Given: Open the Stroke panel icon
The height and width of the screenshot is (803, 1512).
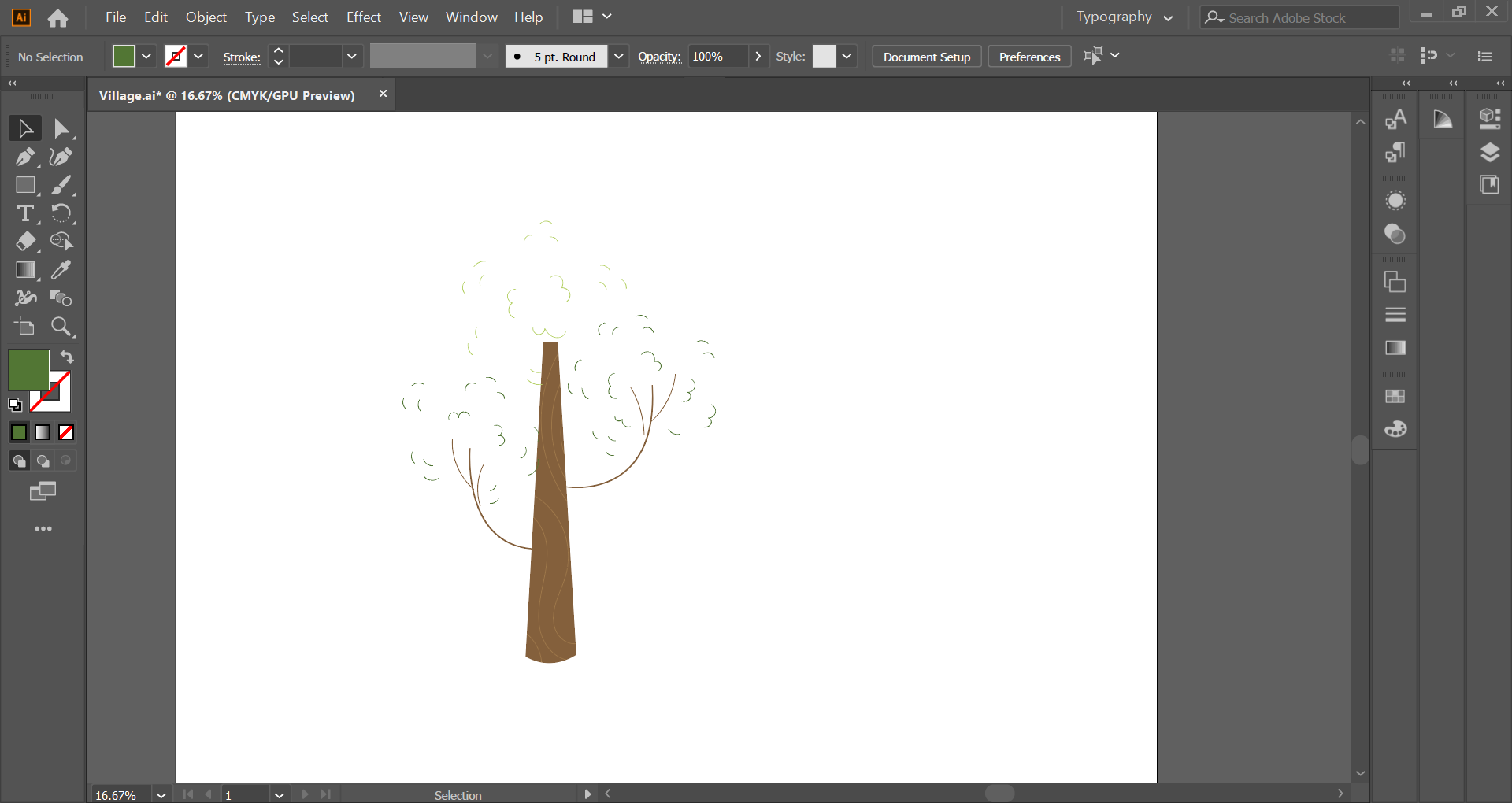Looking at the screenshot, I should click(x=1395, y=315).
